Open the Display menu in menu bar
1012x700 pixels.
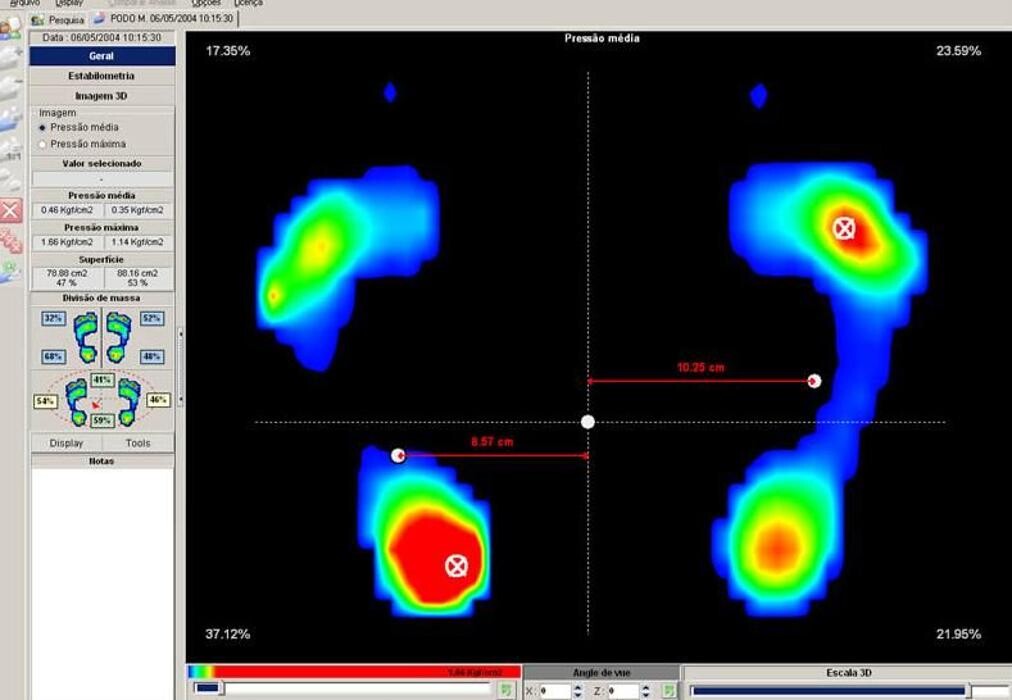click(x=69, y=3)
